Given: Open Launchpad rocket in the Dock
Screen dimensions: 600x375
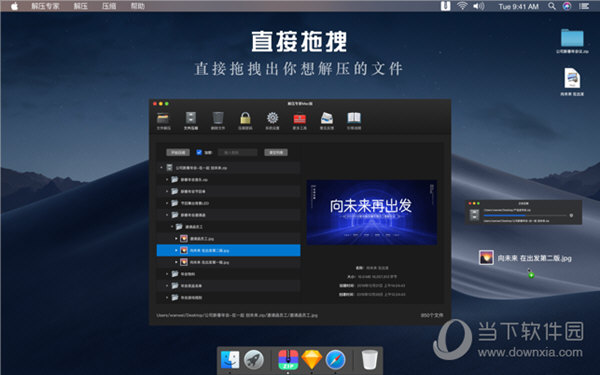Looking at the screenshot, I should point(254,360).
